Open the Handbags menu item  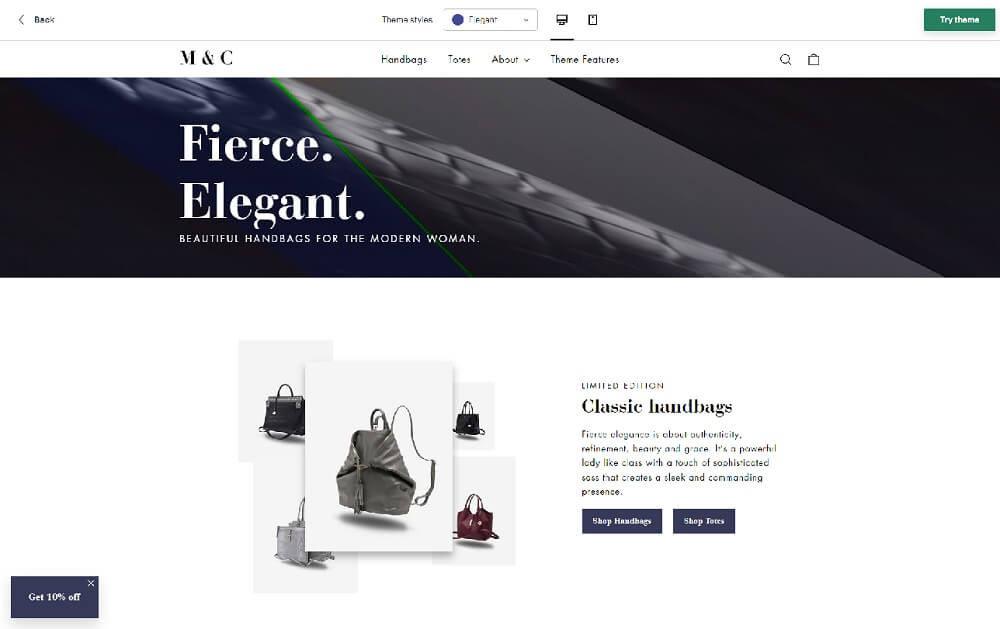(404, 59)
